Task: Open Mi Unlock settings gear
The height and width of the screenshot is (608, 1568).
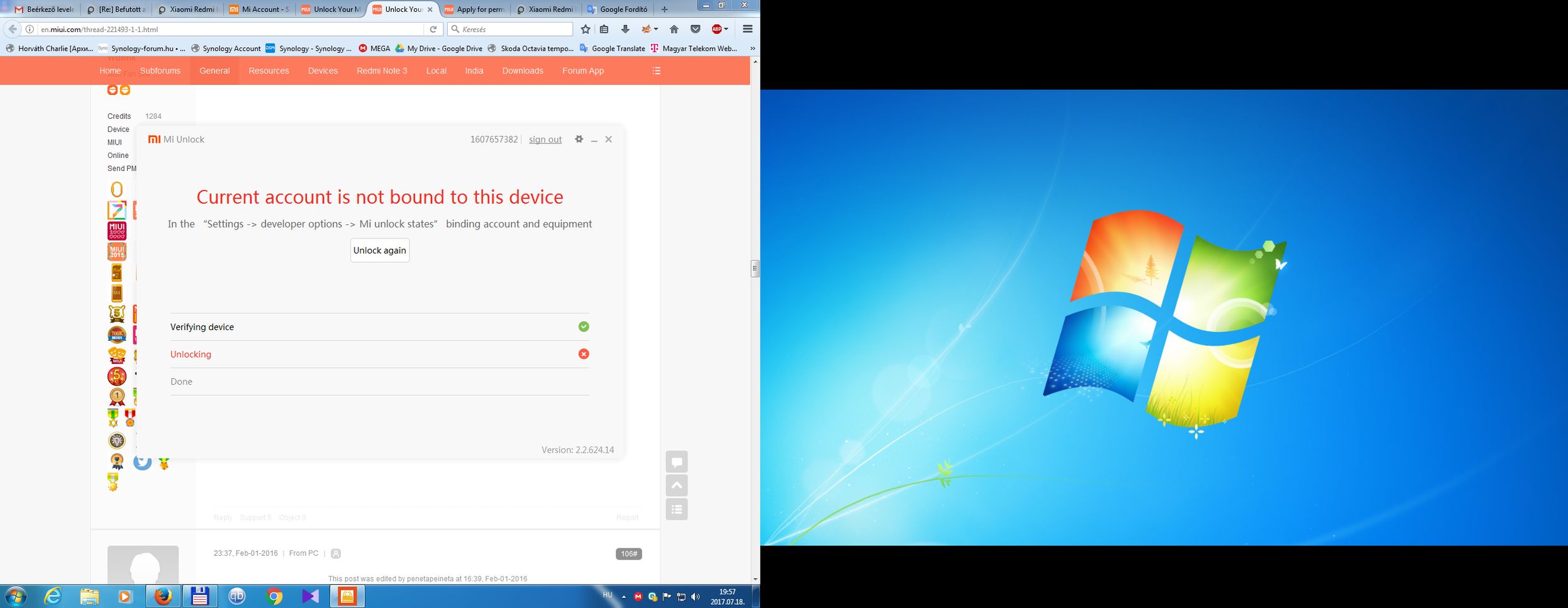Action: pos(579,139)
